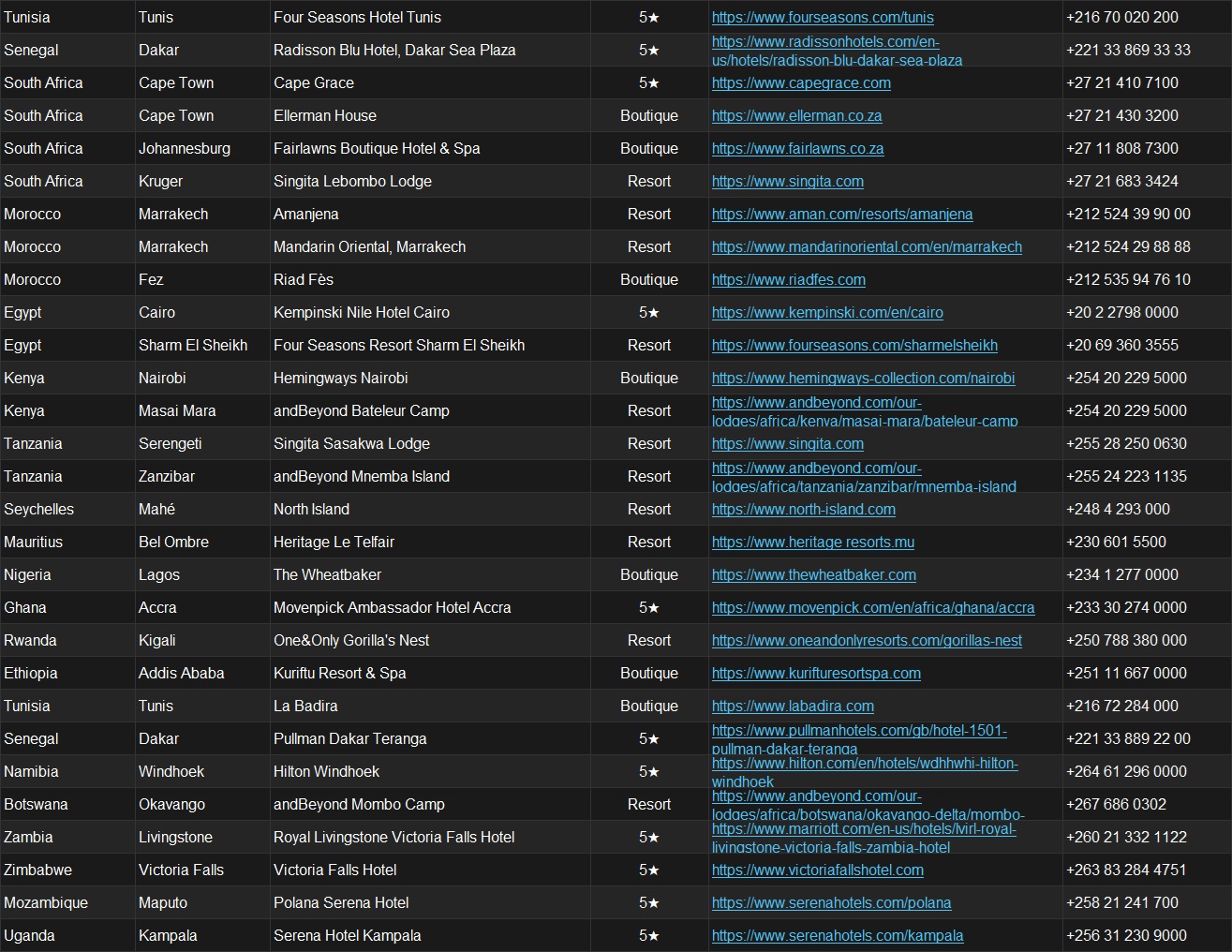Click the "Zambia" country cell
1232x952 pixels.
pyautogui.click(x=67, y=837)
